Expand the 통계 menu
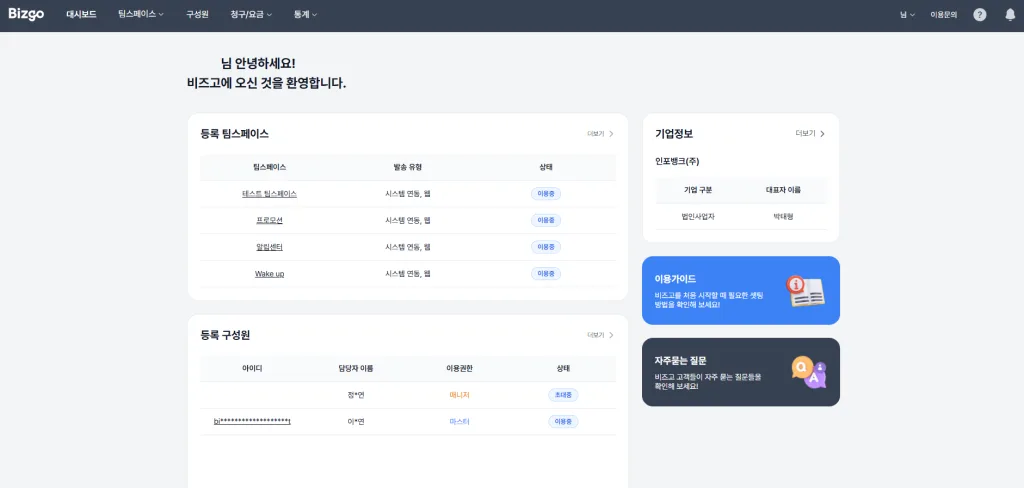This screenshot has height=488, width=1024. click(305, 14)
